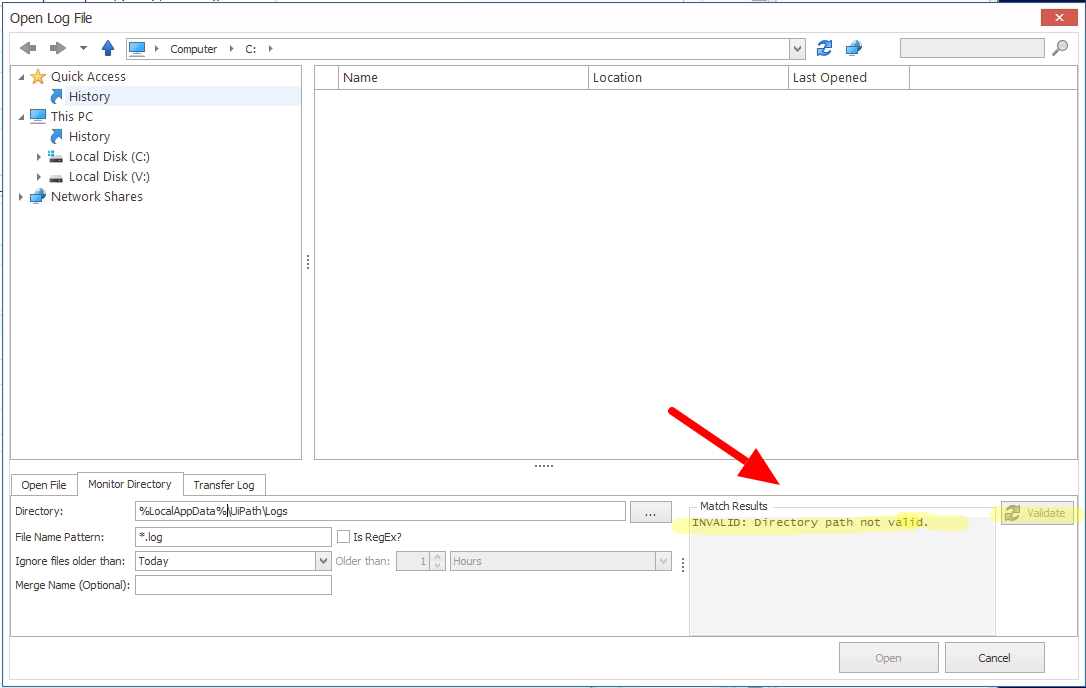Sort by the Location column header

[688, 78]
